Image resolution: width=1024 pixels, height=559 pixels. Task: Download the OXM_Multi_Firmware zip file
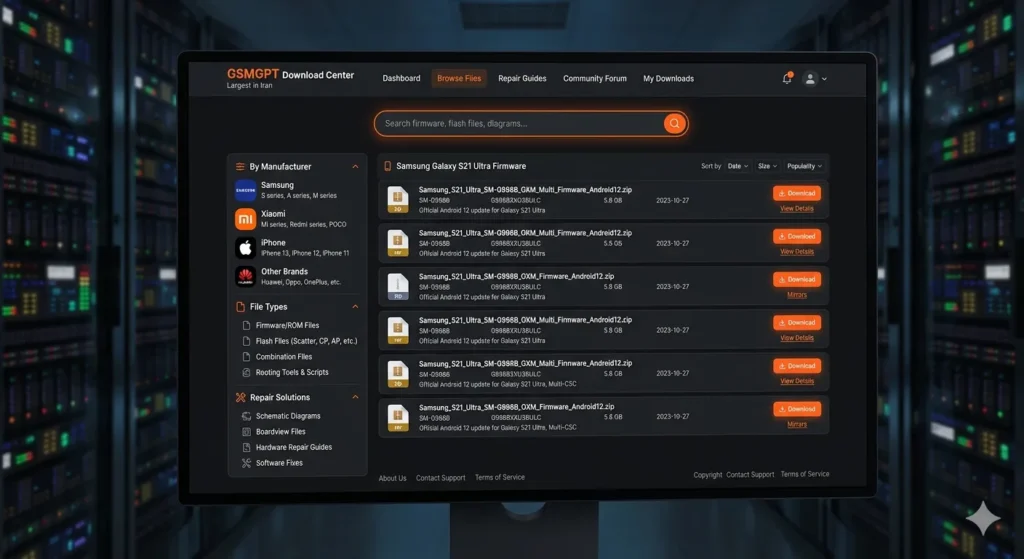tap(797, 323)
